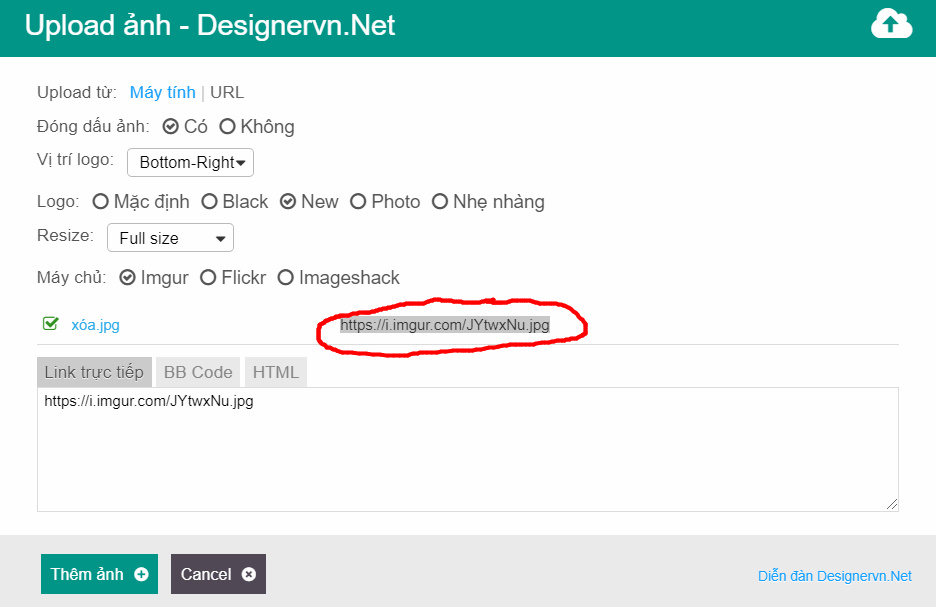The image size is (936, 607).
Task: Click the X icon on Cancel button
Action: point(249,574)
